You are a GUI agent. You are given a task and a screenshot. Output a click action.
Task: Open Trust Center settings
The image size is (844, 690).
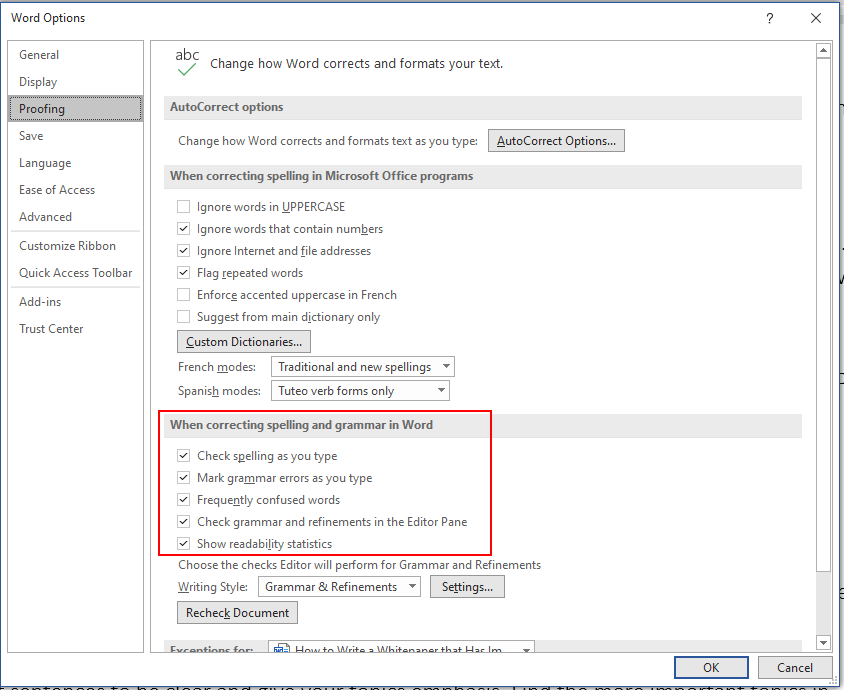point(76,328)
